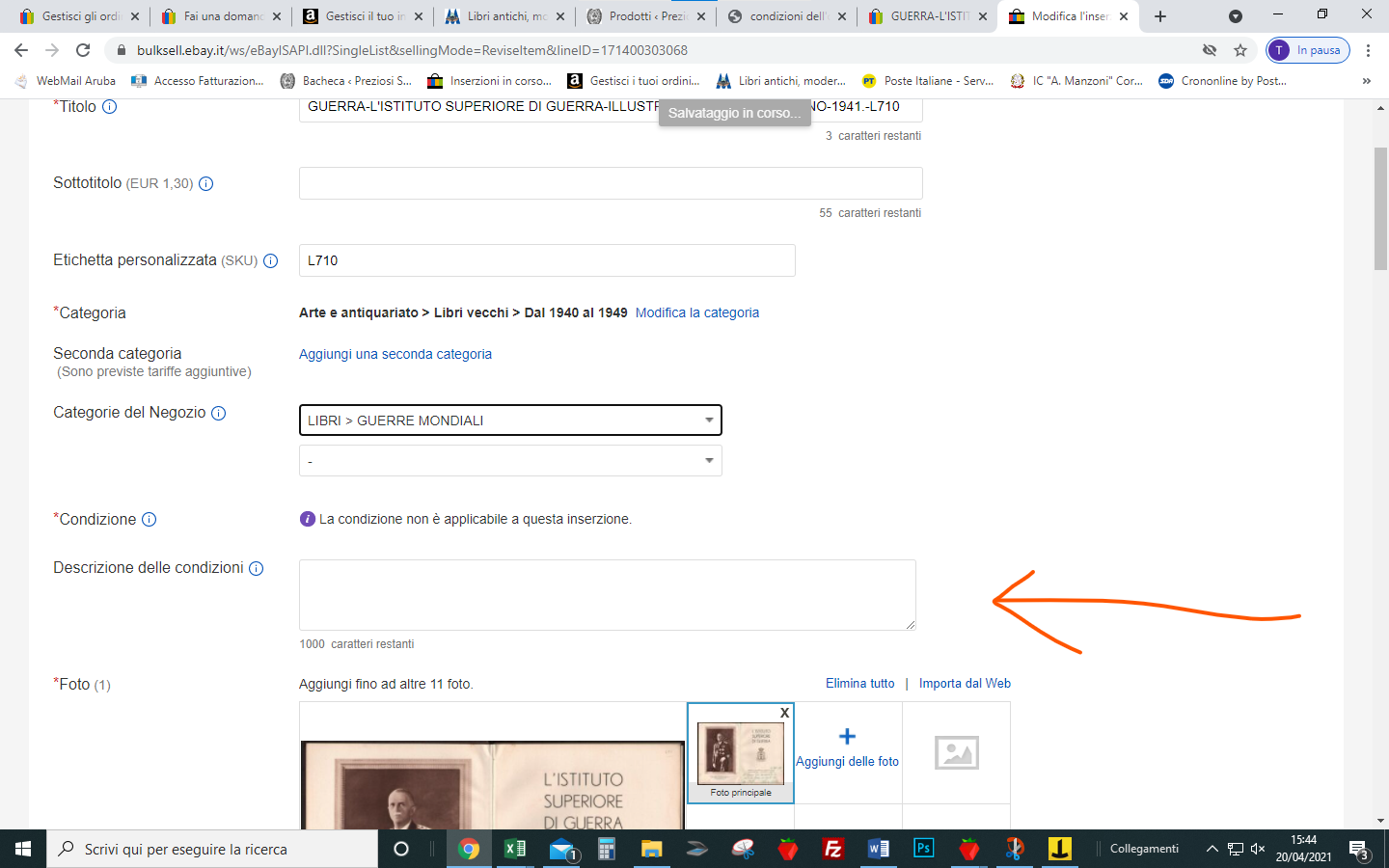Image resolution: width=1389 pixels, height=868 pixels.
Task: Go back using the browser back arrow
Action: tap(21, 50)
